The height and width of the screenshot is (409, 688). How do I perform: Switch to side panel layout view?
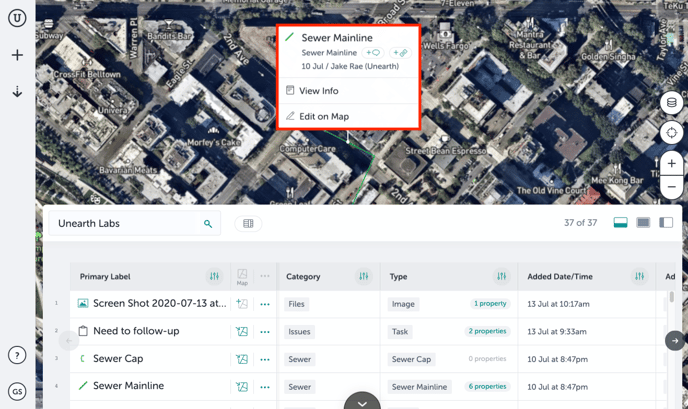[666, 222]
